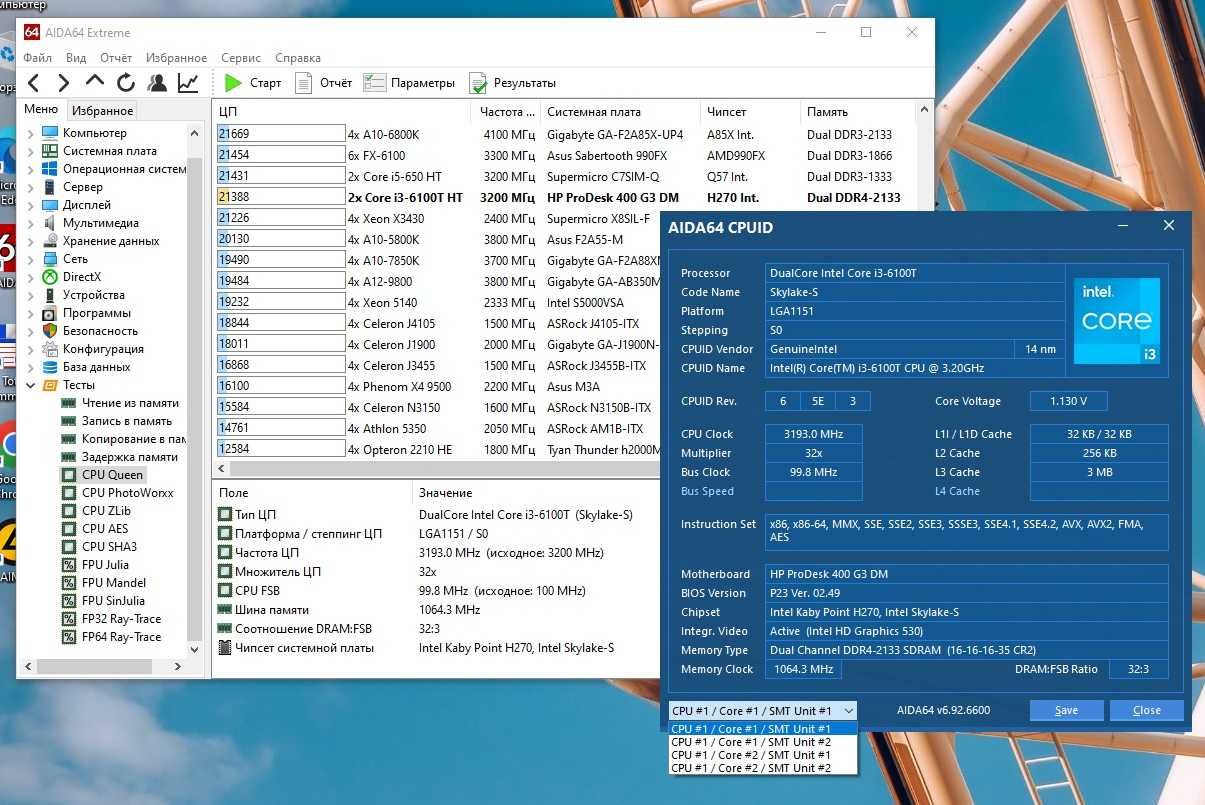Open the Сервис menu
1205x805 pixels.
click(241, 58)
